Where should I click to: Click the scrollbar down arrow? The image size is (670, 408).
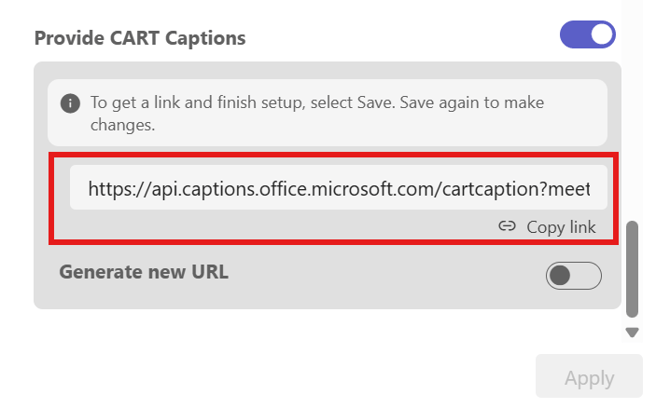(x=631, y=332)
